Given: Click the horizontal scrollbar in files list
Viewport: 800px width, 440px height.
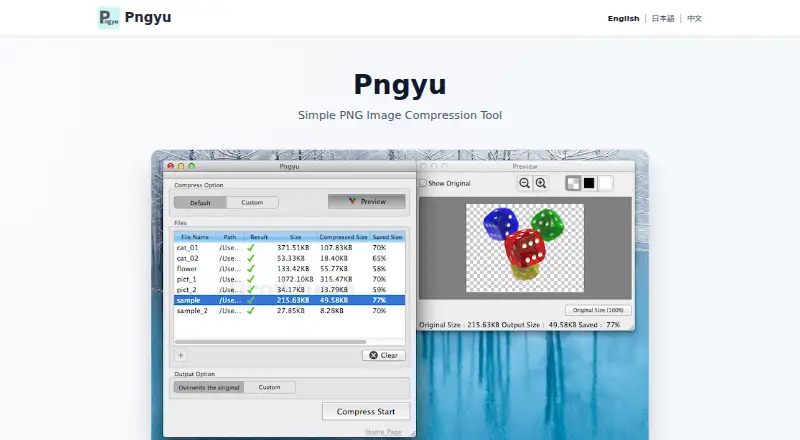Looking at the screenshot, I should pos(270,342).
